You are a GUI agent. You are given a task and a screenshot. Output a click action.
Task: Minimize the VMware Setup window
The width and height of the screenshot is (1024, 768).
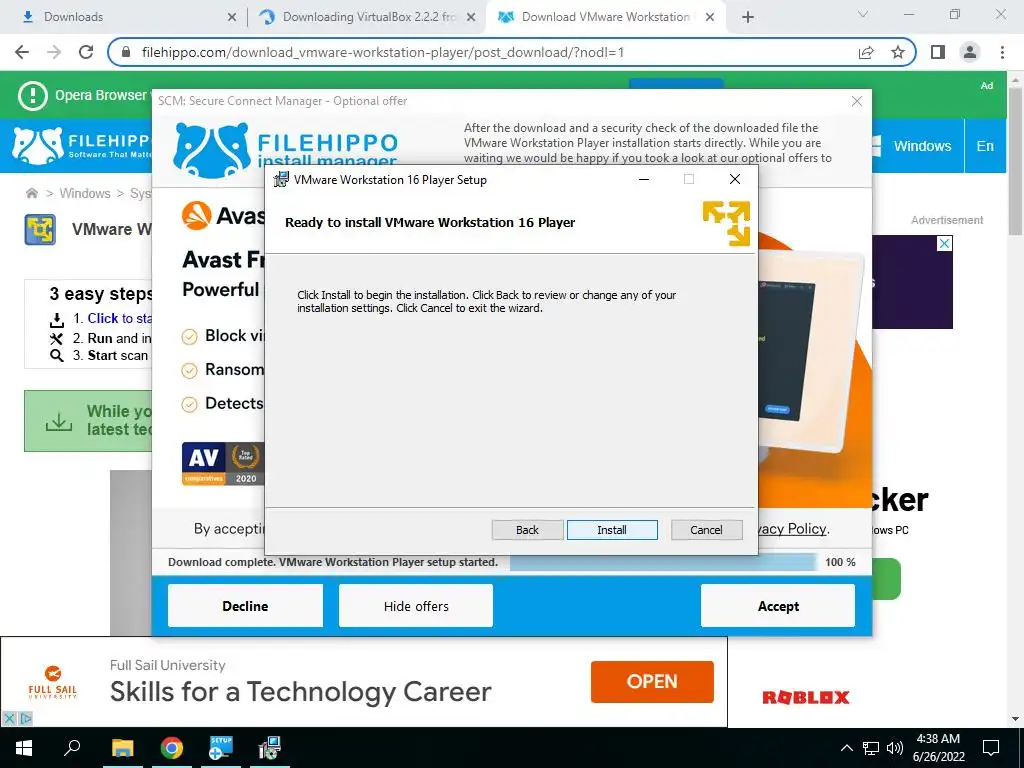[644, 180]
